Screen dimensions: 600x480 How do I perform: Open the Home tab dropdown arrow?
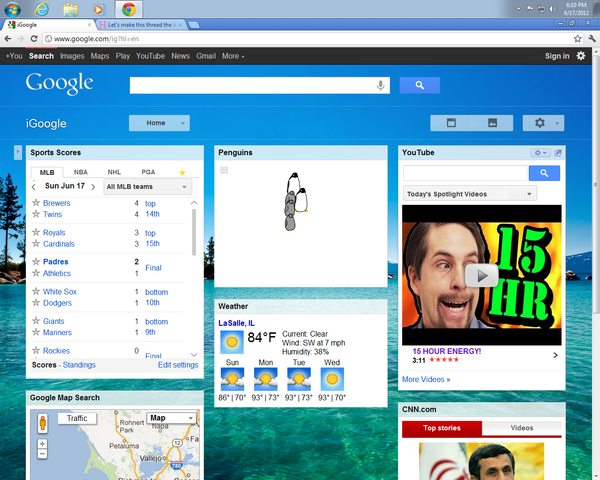coord(183,123)
